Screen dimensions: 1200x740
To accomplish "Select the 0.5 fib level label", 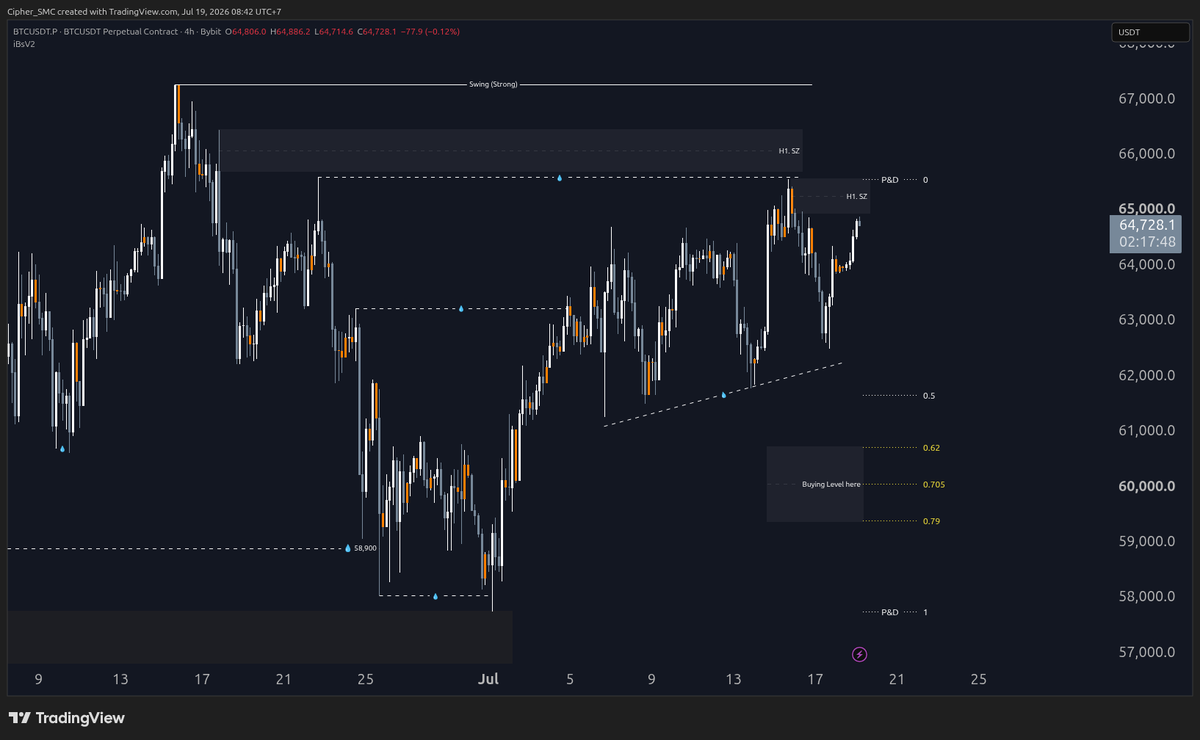I will tap(929, 396).
